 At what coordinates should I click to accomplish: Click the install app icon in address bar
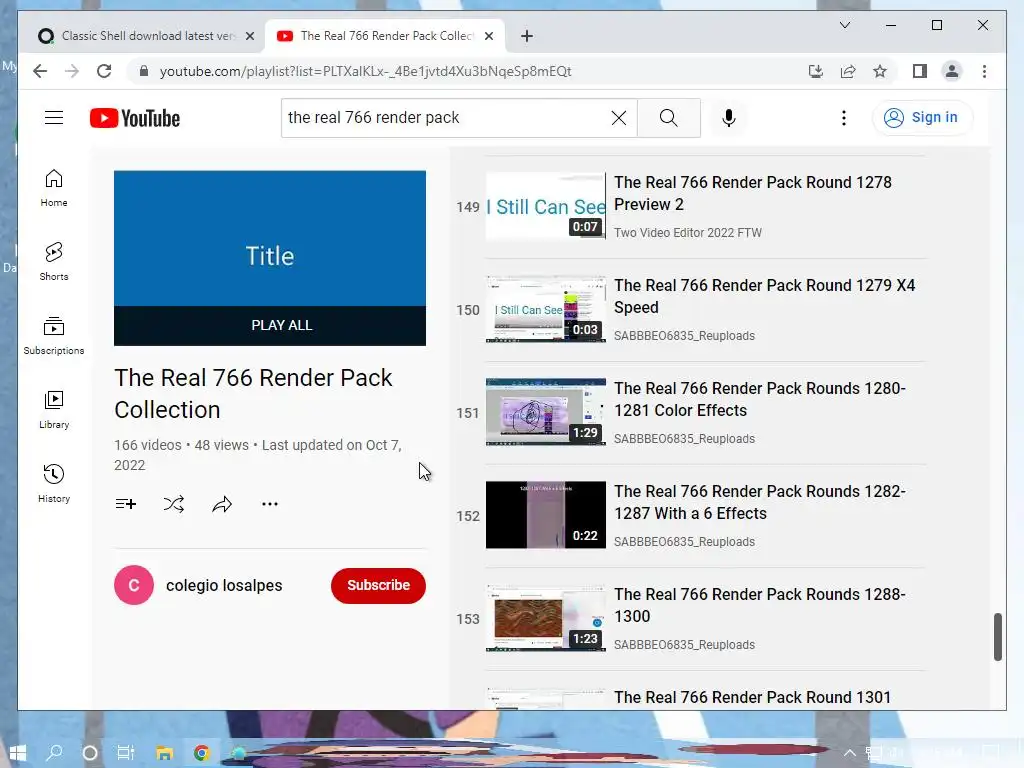[816, 71]
